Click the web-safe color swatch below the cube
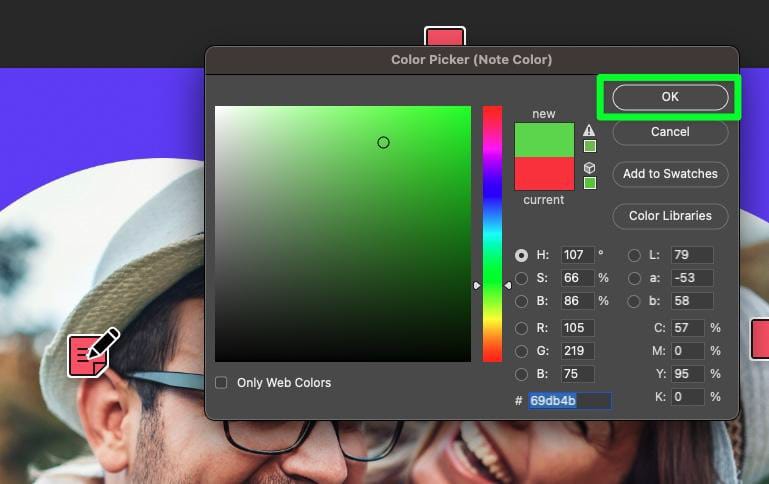 coord(590,183)
